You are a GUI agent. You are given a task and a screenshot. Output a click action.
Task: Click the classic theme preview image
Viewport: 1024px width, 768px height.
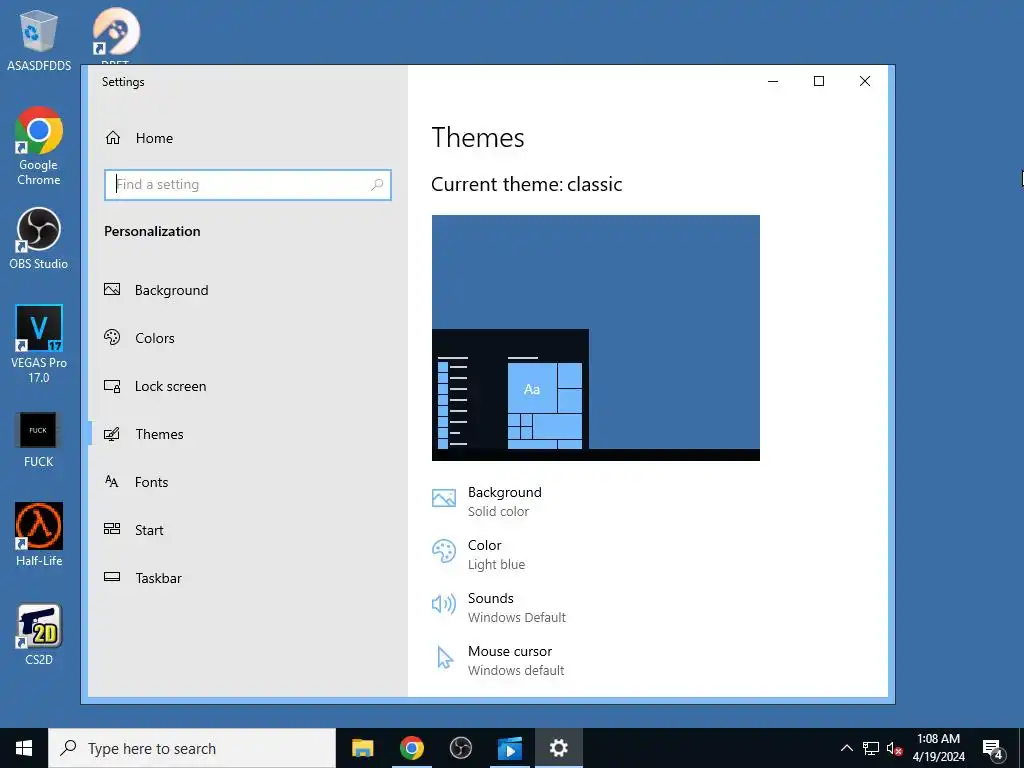click(596, 338)
